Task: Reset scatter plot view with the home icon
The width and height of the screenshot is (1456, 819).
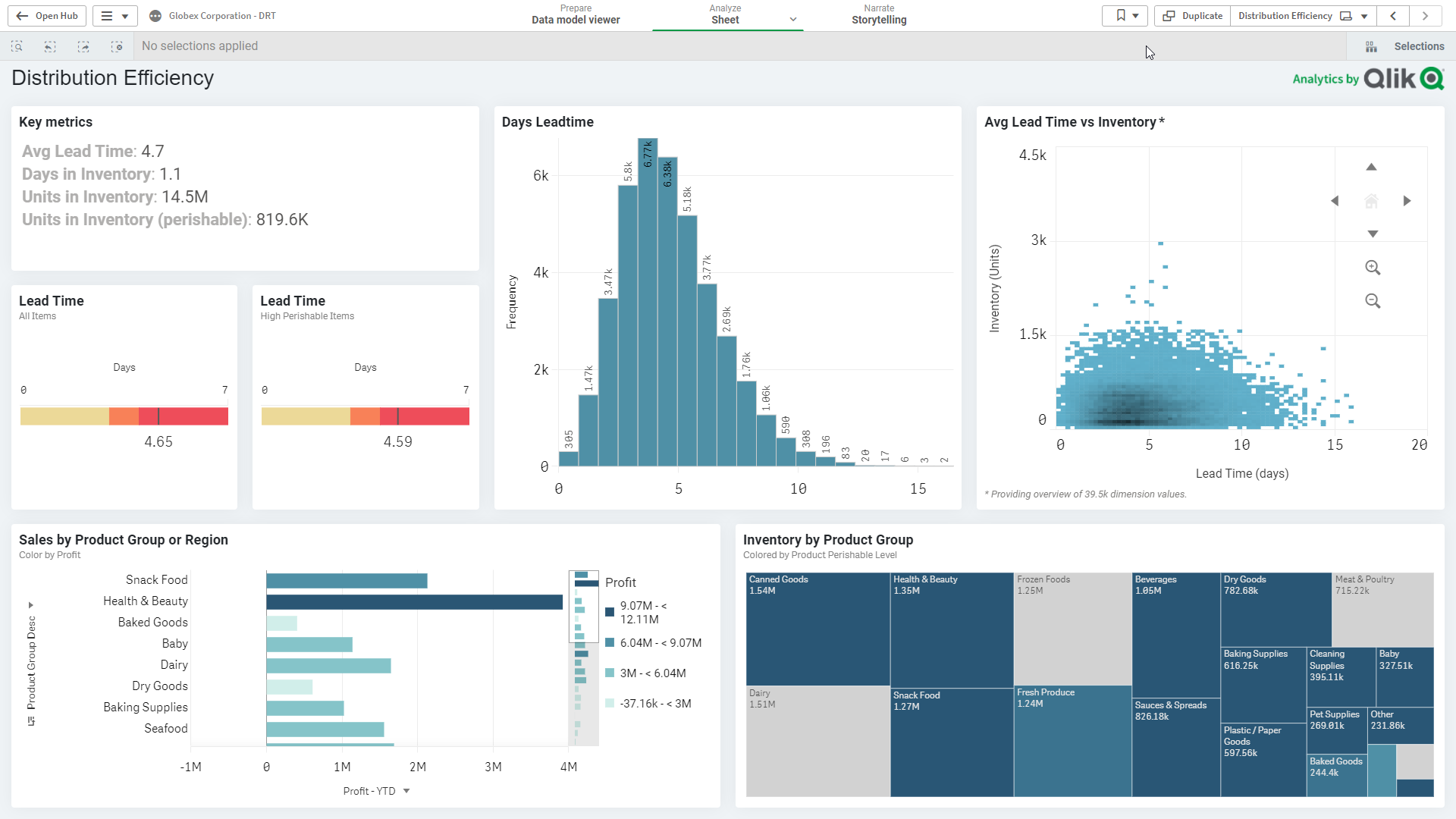Action: pos(1371,200)
